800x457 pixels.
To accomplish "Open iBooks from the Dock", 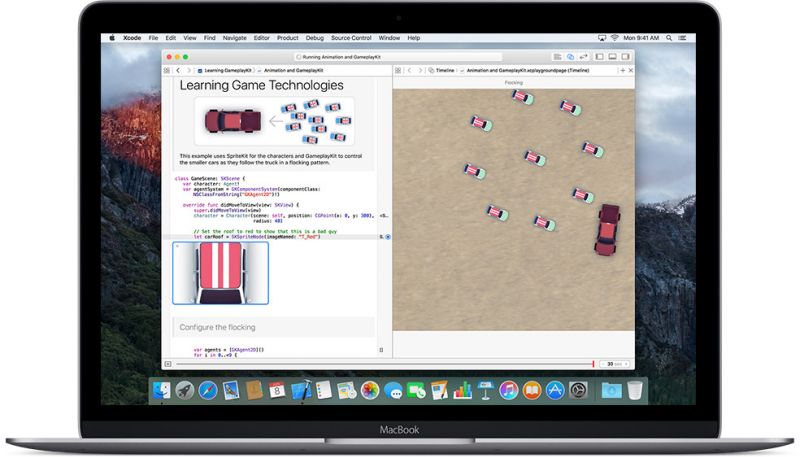I will [532, 390].
